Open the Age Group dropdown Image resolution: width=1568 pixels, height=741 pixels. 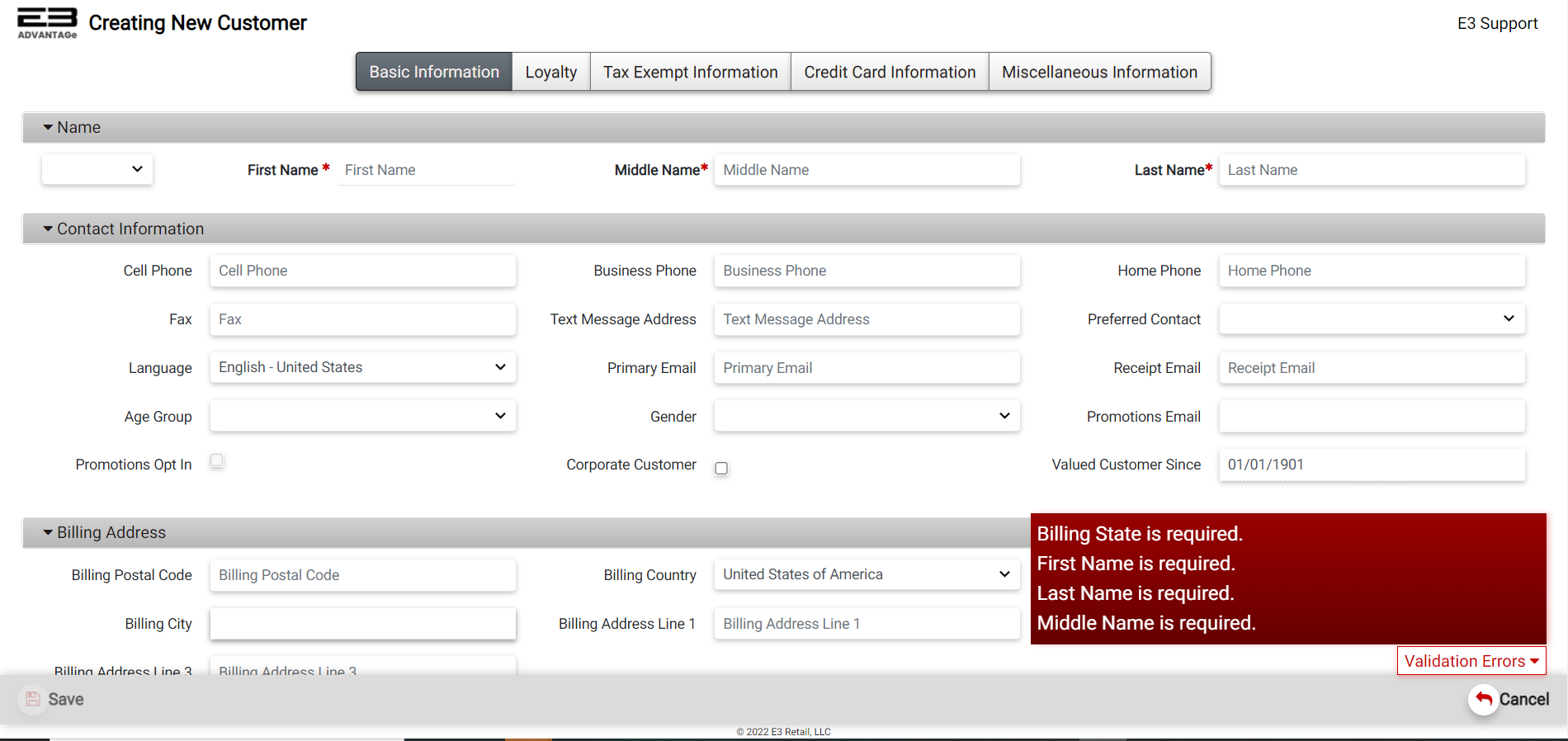(362, 416)
